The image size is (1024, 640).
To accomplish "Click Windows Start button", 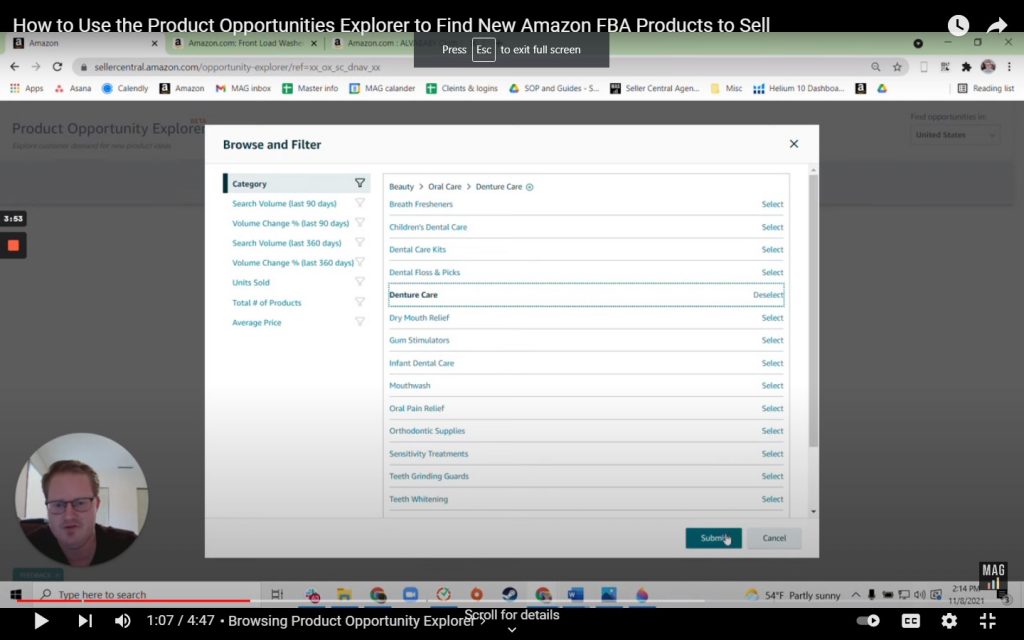I will [x=16, y=594].
